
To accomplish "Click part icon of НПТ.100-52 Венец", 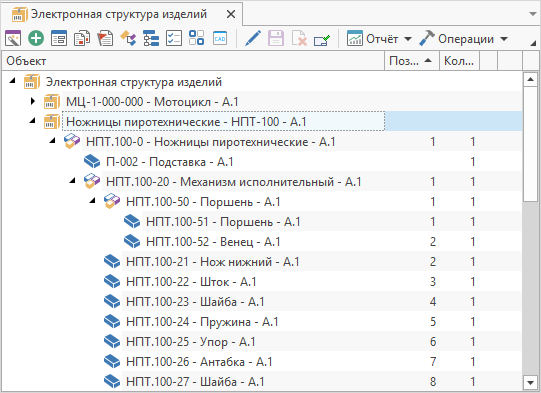I will (132, 242).
